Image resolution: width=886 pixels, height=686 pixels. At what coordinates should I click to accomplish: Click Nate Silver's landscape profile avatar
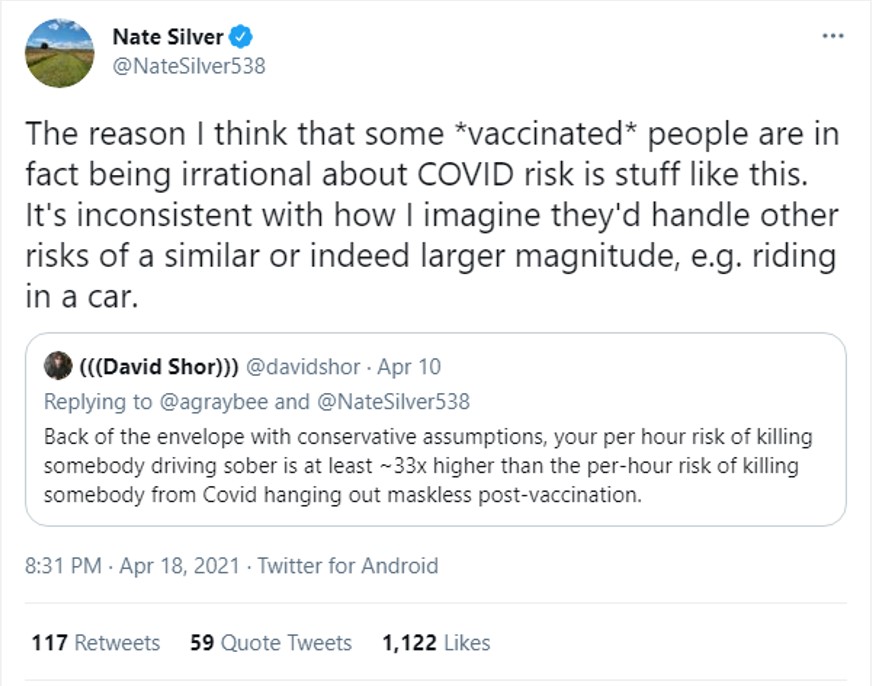[59, 54]
